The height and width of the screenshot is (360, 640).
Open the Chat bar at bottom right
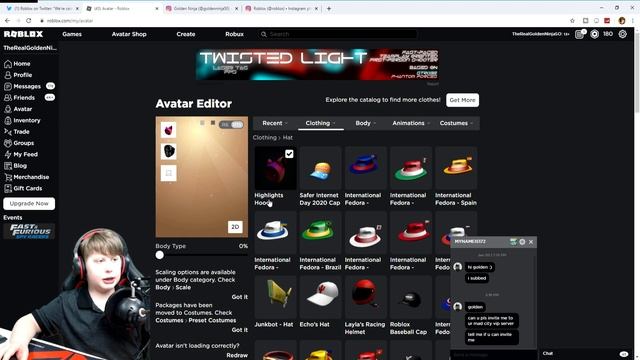pyautogui.click(x=584, y=354)
